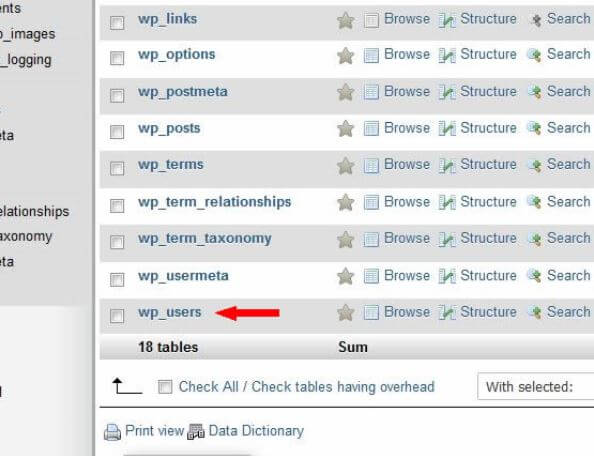Image resolution: width=594 pixels, height=456 pixels.
Task: Click the Data Dictionary icon
Action: [196, 432]
